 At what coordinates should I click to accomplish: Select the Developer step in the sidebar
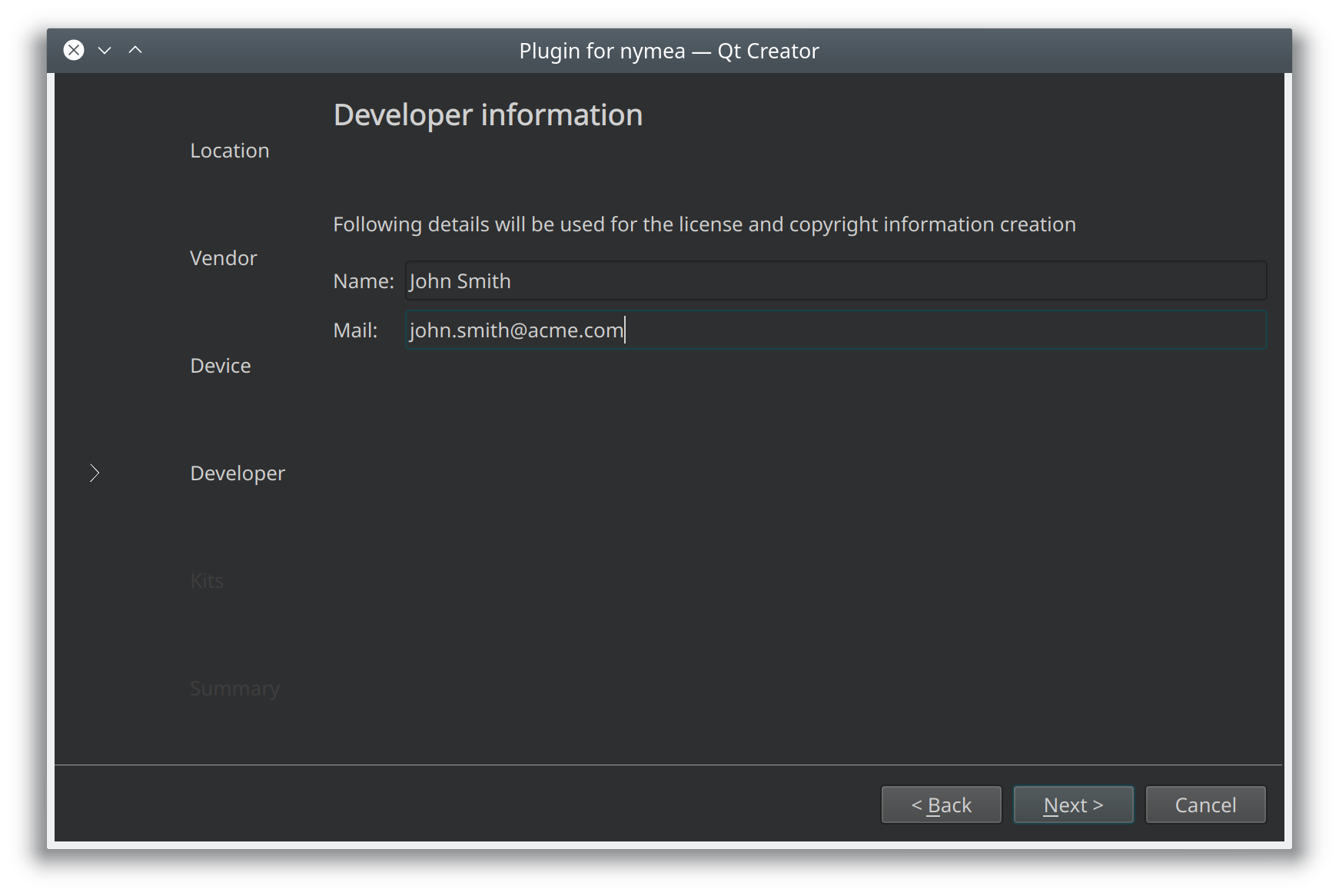(x=238, y=473)
